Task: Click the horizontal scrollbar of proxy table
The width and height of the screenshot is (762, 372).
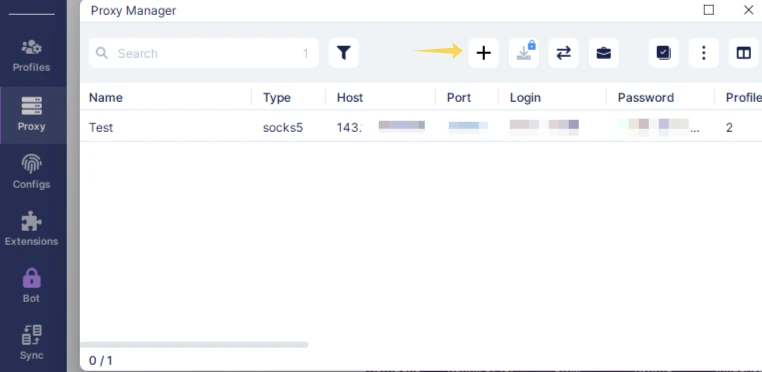Action: pyautogui.click(x=194, y=345)
